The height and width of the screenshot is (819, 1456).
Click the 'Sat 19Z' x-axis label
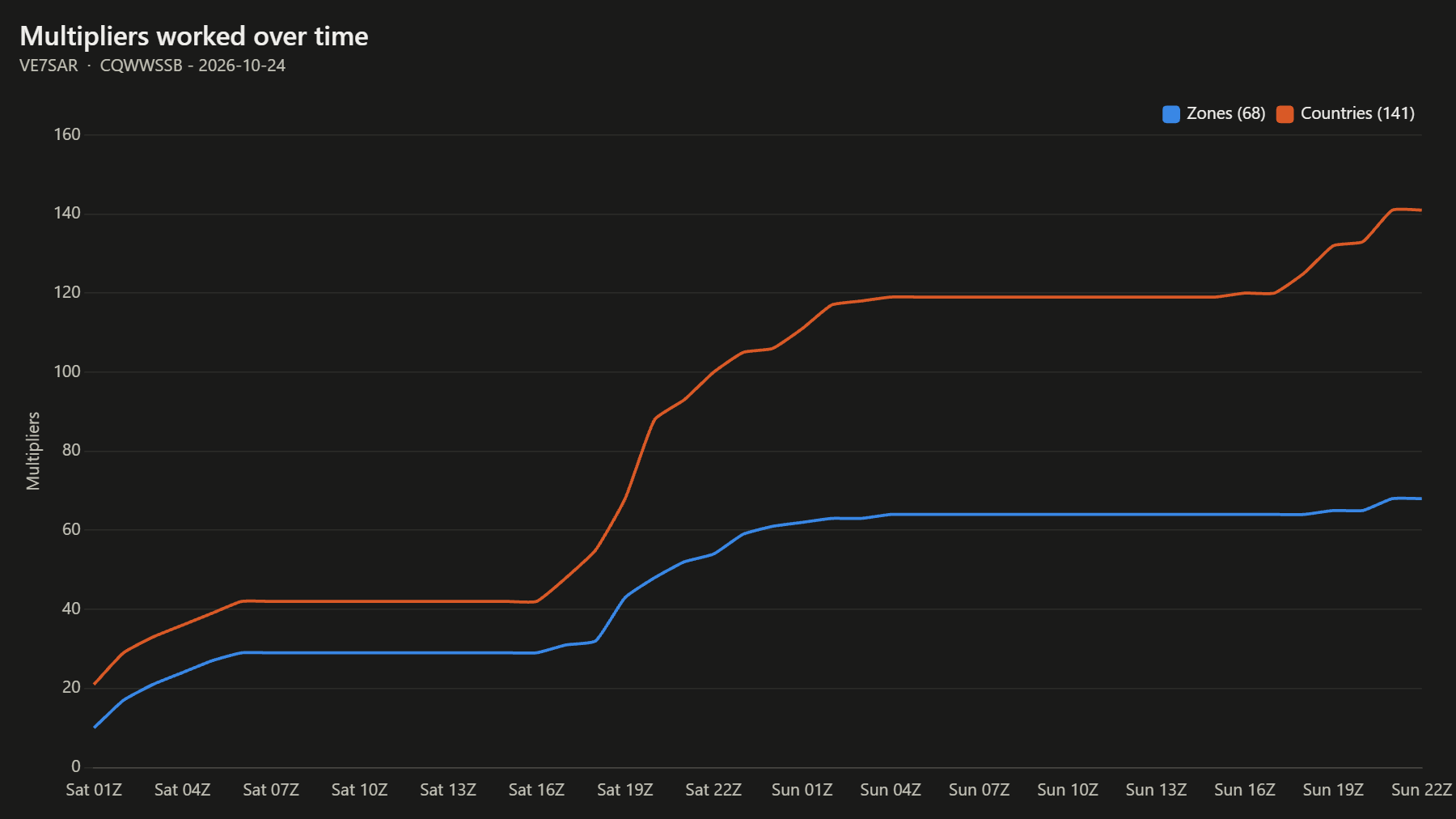tap(625, 790)
